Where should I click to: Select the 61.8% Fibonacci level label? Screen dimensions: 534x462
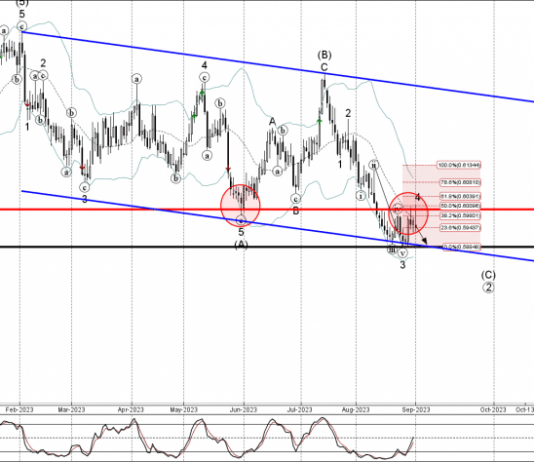tap(460, 196)
